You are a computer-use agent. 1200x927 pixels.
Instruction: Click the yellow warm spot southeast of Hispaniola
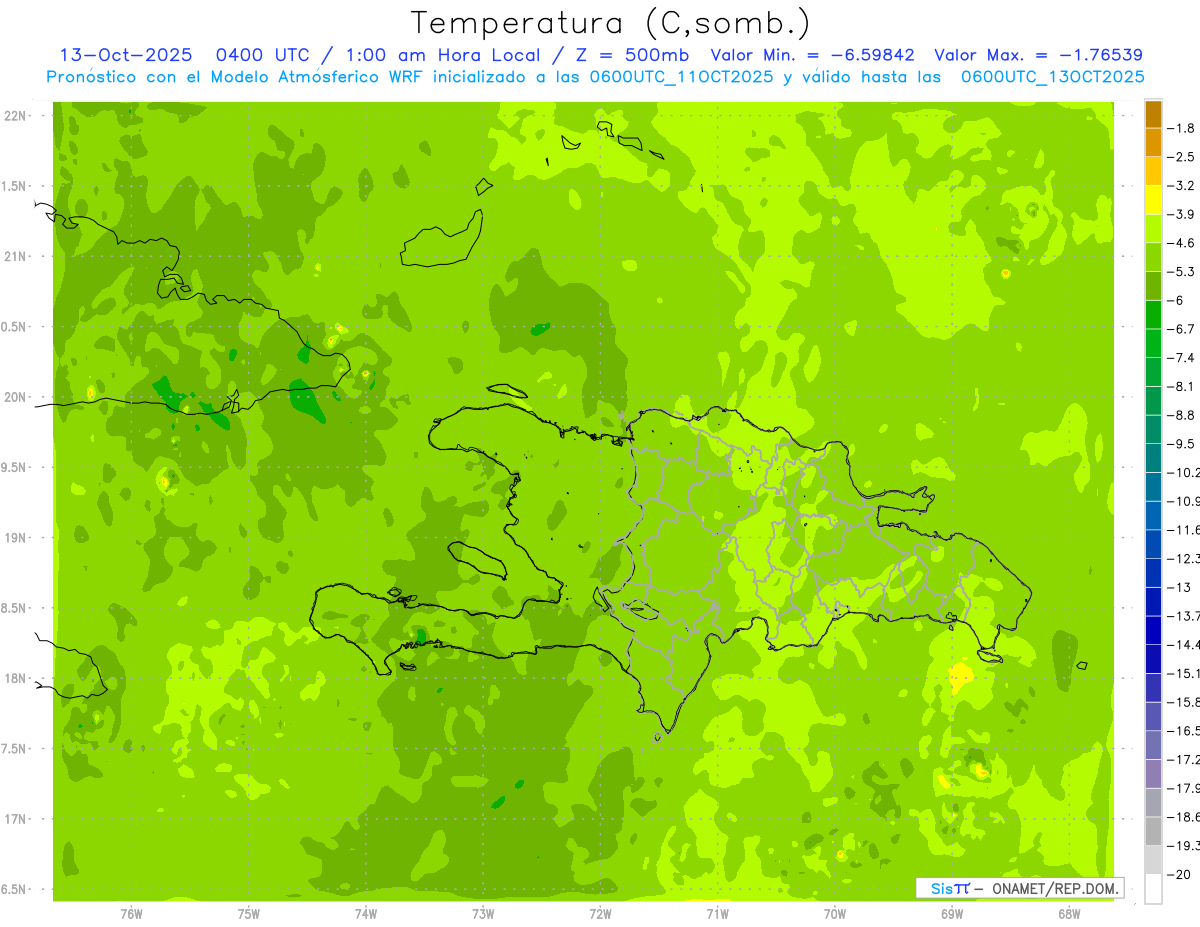(x=960, y=675)
